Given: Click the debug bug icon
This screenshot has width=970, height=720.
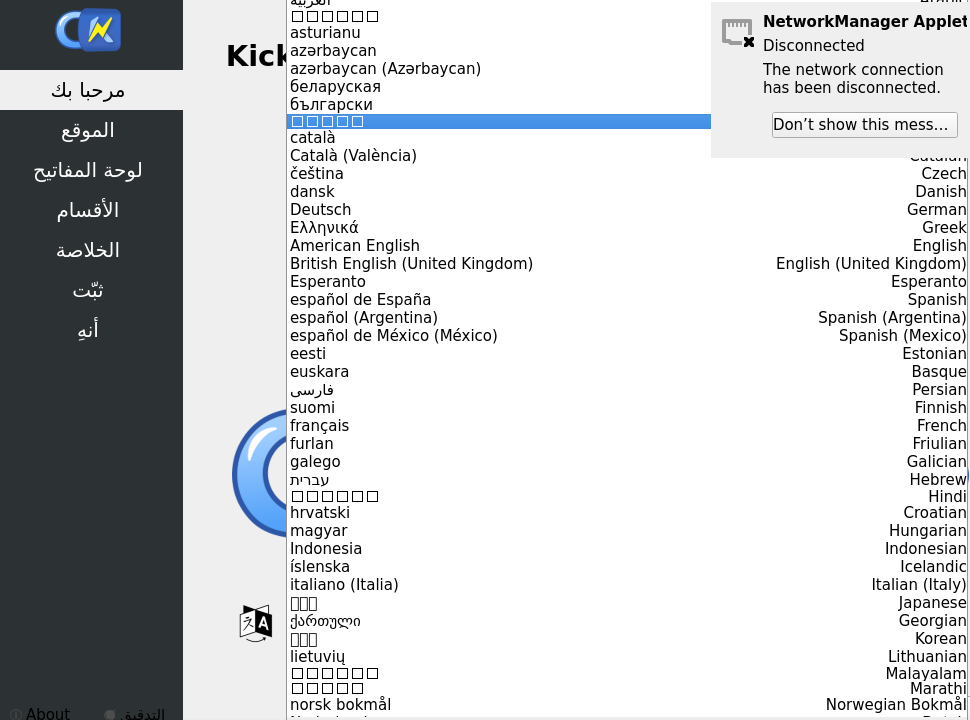Looking at the screenshot, I should tap(110, 715).
